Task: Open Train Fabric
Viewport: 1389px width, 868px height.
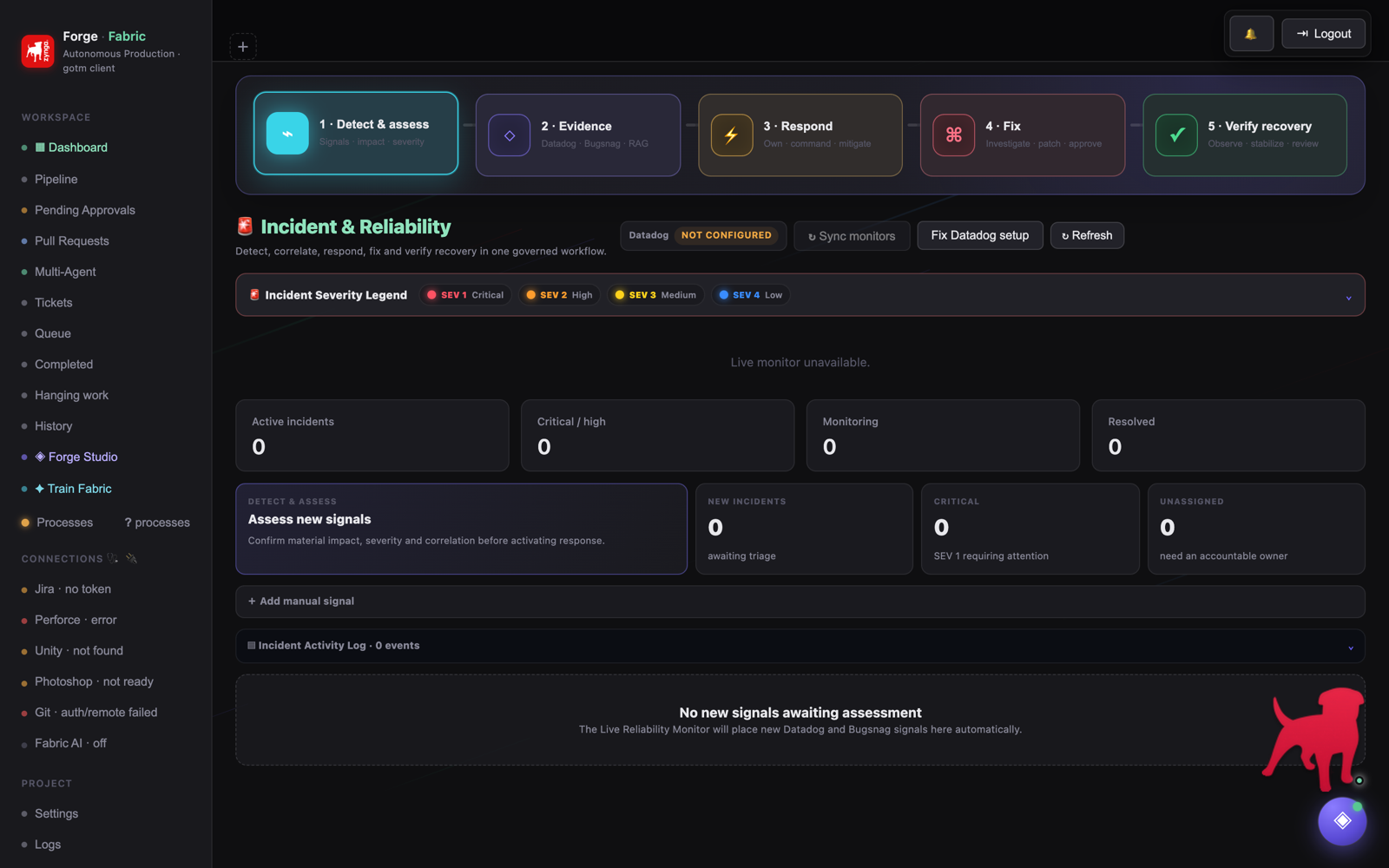Action: (x=73, y=489)
